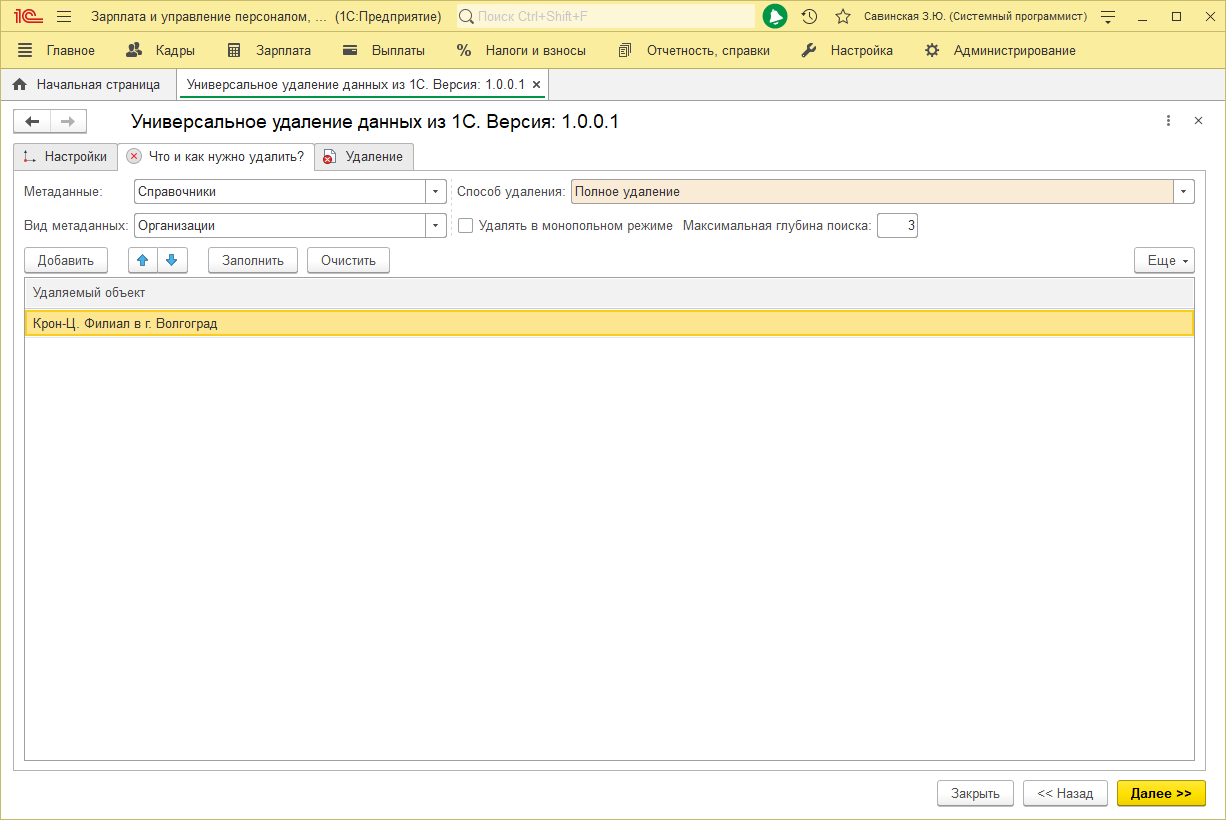Image resolution: width=1226 pixels, height=820 pixels.
Task: Click the Home page house icon
Action: (19, 85)
